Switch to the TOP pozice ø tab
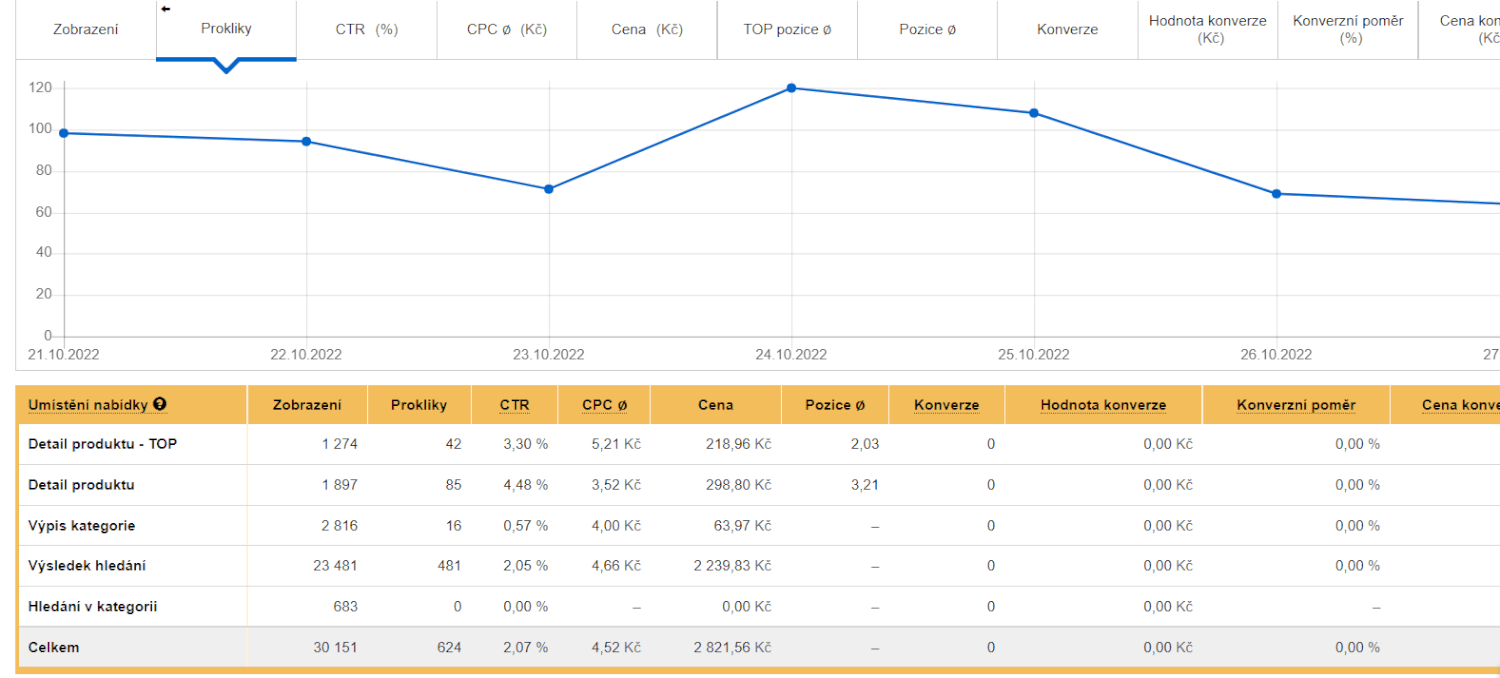The width and height of the screenshot is (1500, 678). click(x=787, y=30)
